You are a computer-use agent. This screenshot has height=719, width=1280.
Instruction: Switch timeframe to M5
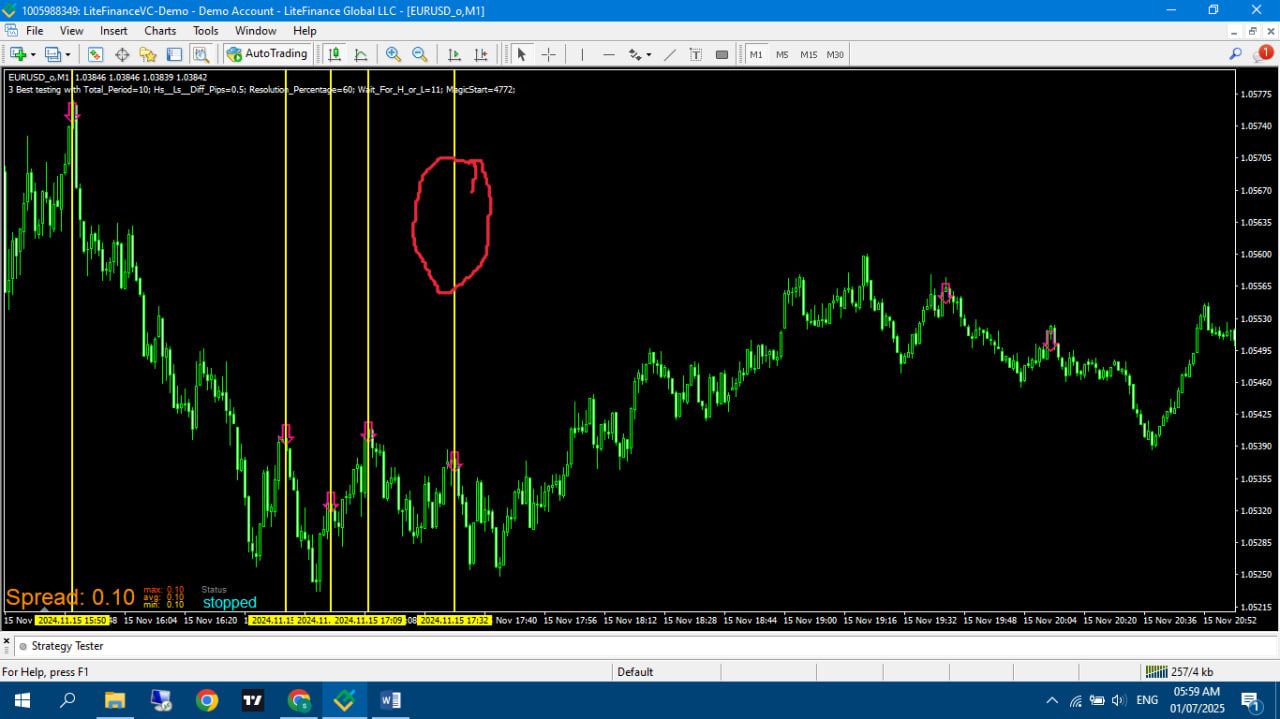[782, 54]
